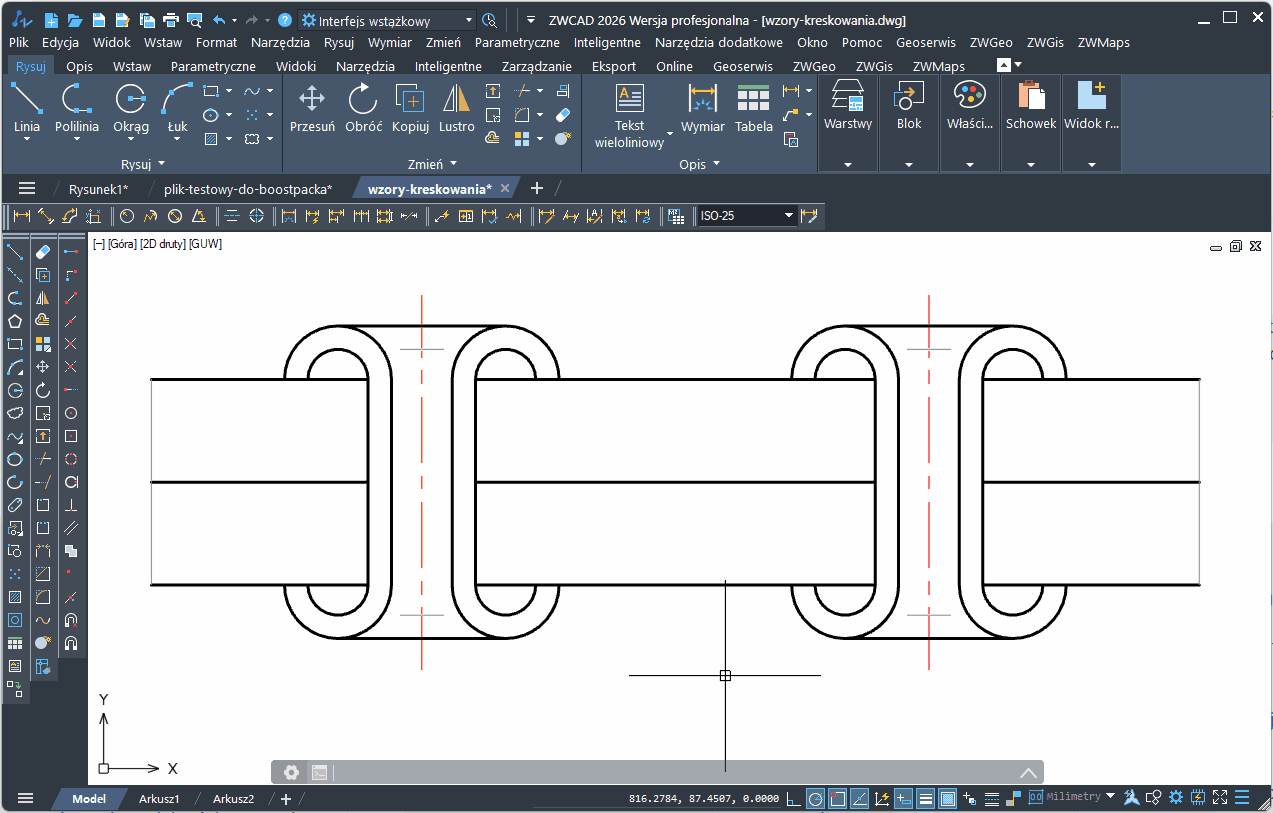This screenshot has width=1273, height=813.
Task: Add a new drawing tab with the plus button
Action: 536,188
